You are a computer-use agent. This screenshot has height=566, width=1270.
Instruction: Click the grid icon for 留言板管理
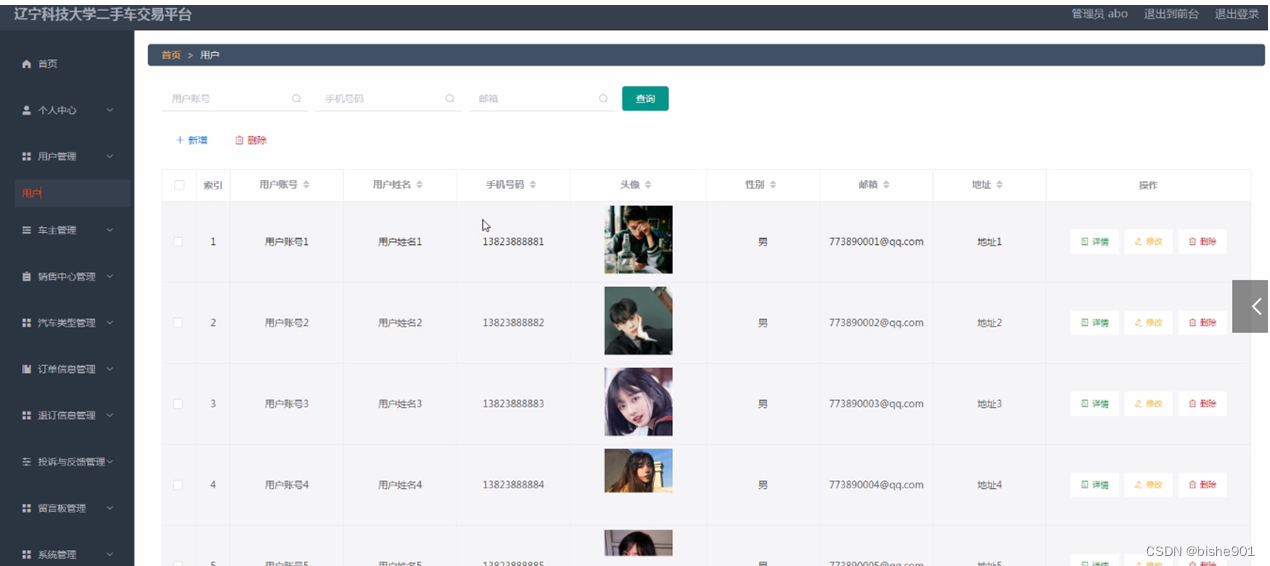[x=27, y=508]
